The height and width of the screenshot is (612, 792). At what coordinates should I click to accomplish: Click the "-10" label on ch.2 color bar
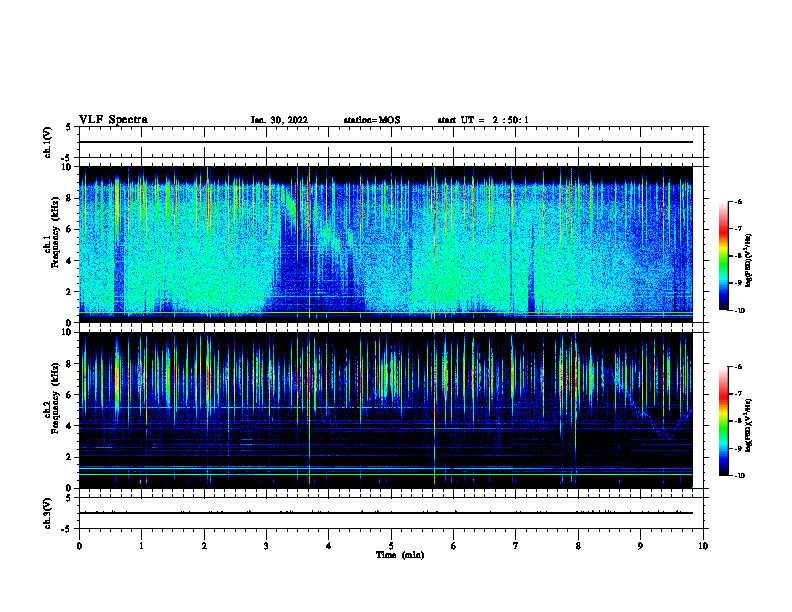click(740, 476)
